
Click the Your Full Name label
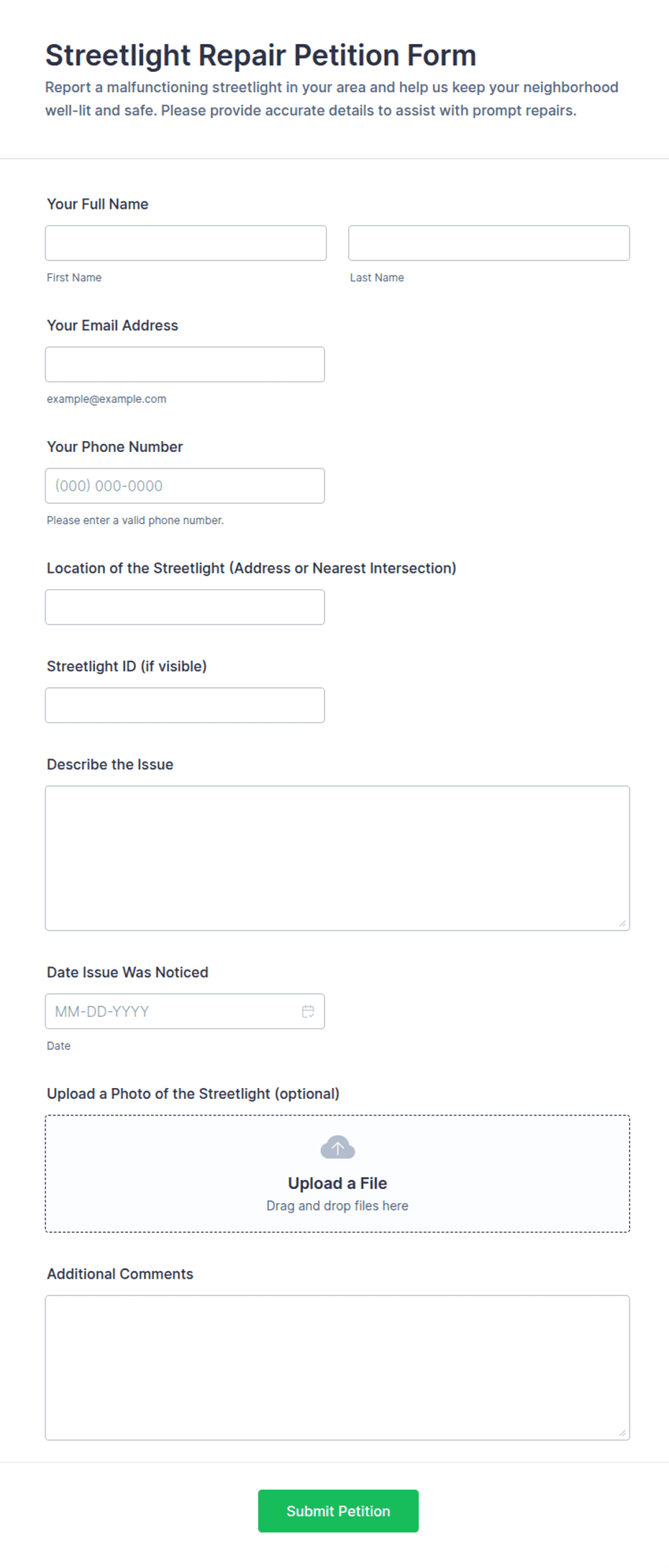pyautogui.click(x=98, y=204)
